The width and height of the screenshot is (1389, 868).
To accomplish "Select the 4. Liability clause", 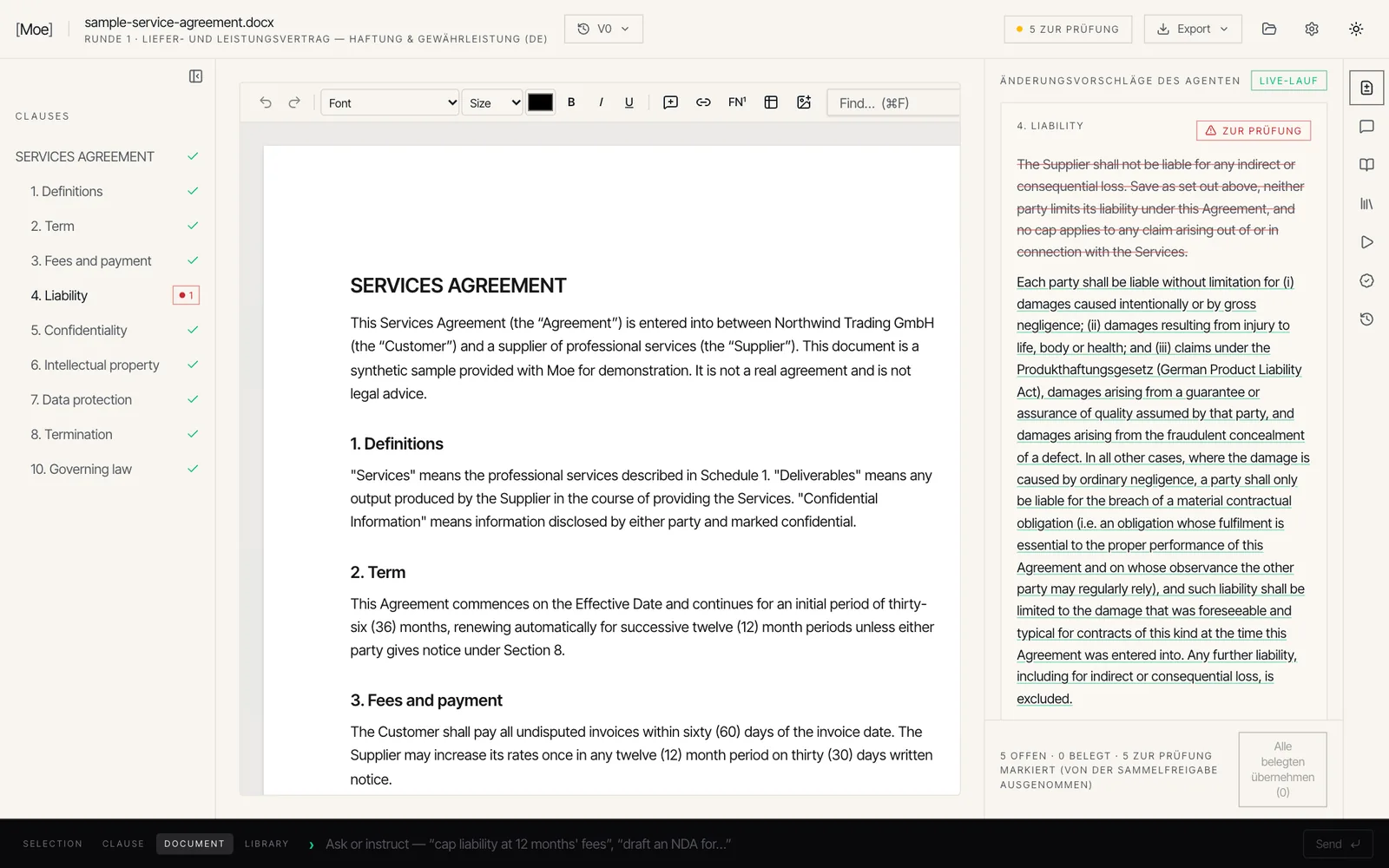I will (x=108, y=295).
